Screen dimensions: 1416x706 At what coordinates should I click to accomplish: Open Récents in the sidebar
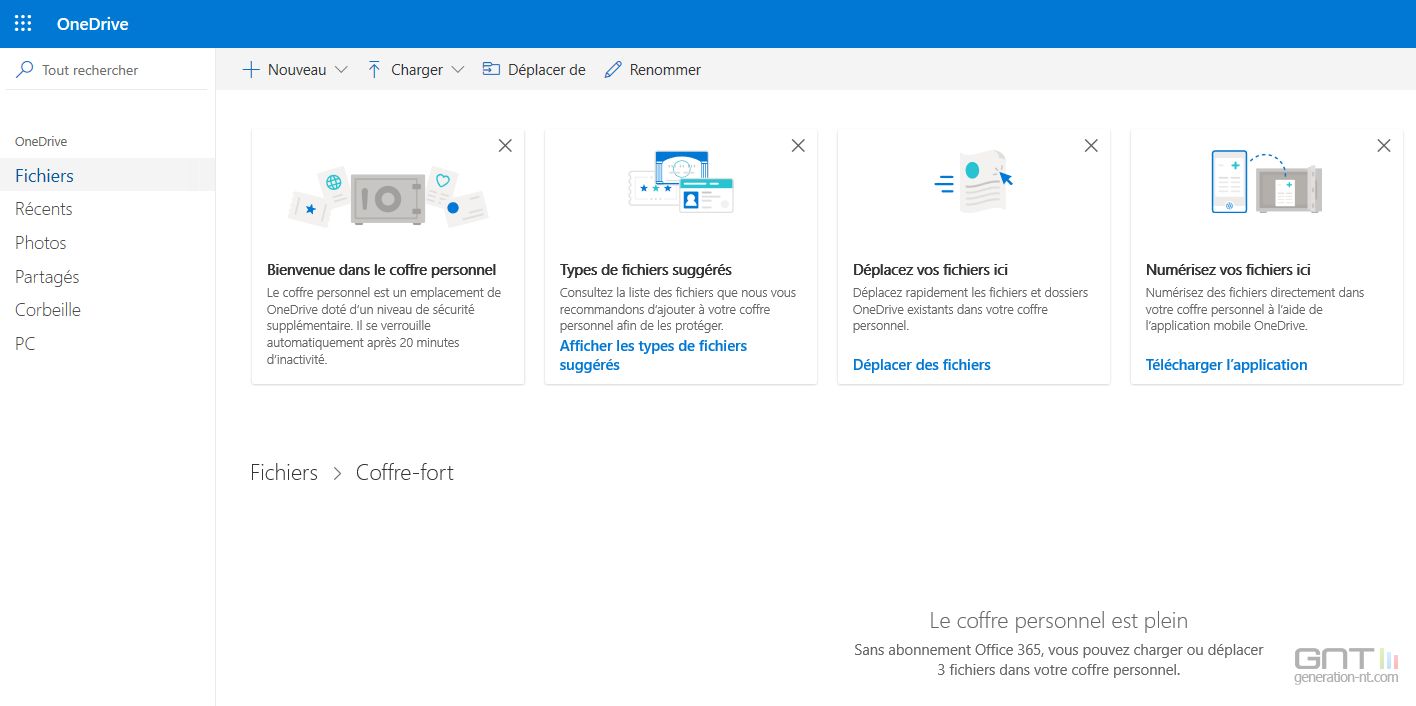tap(44, 209)
